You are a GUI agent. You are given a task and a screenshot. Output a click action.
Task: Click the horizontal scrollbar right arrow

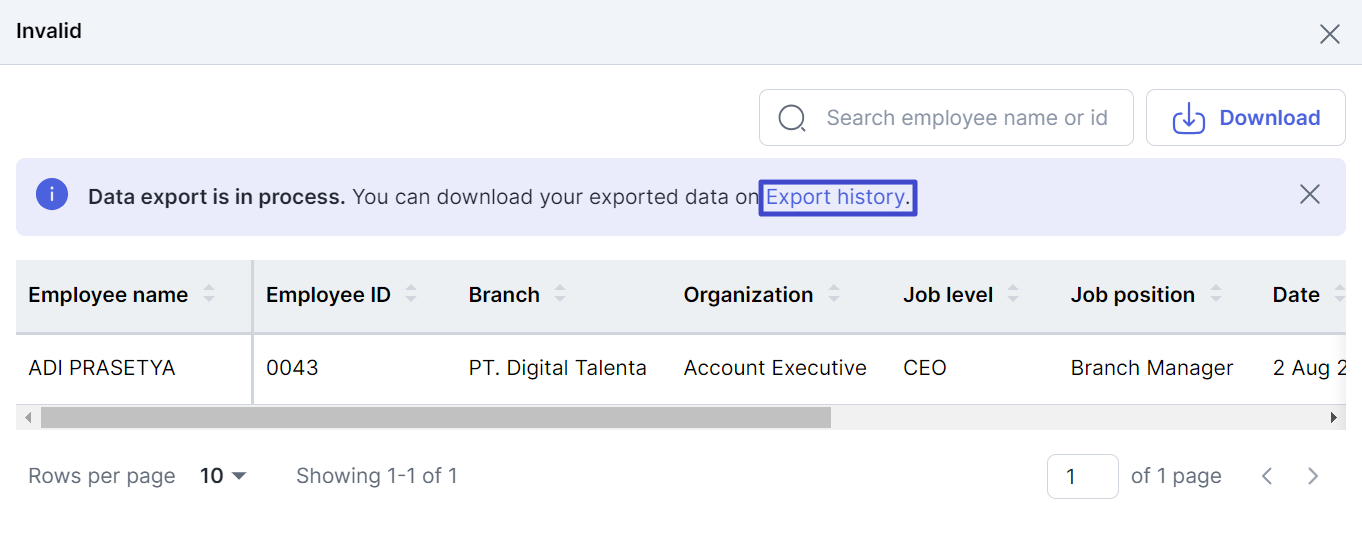1334,417
